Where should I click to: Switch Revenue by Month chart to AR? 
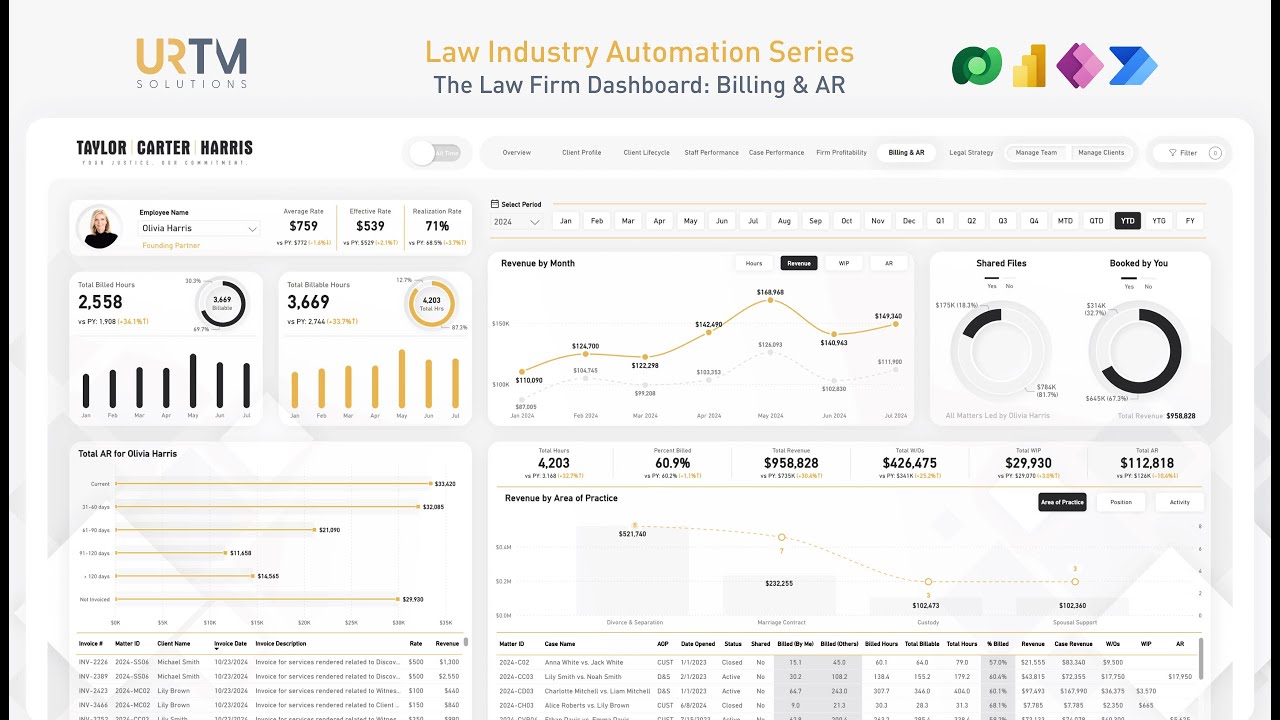(889, 263)
